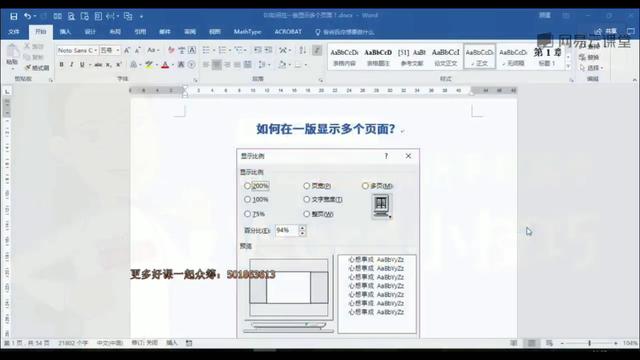Image resolution: width=640 pixels, height=360 pixels.
Task: Align text left
Action: (206, 65)
